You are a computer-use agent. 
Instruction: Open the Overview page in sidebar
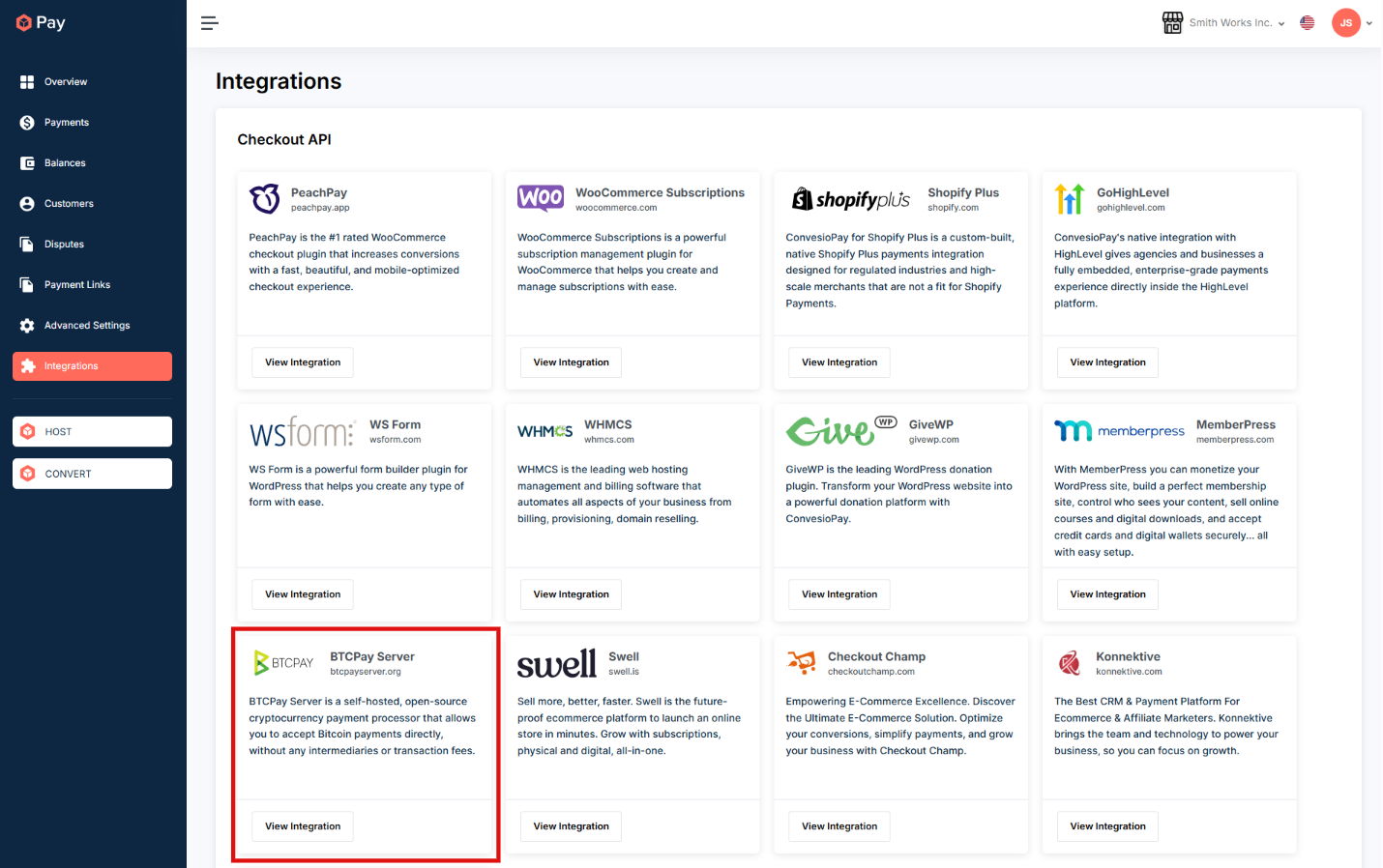coord(66,82)
